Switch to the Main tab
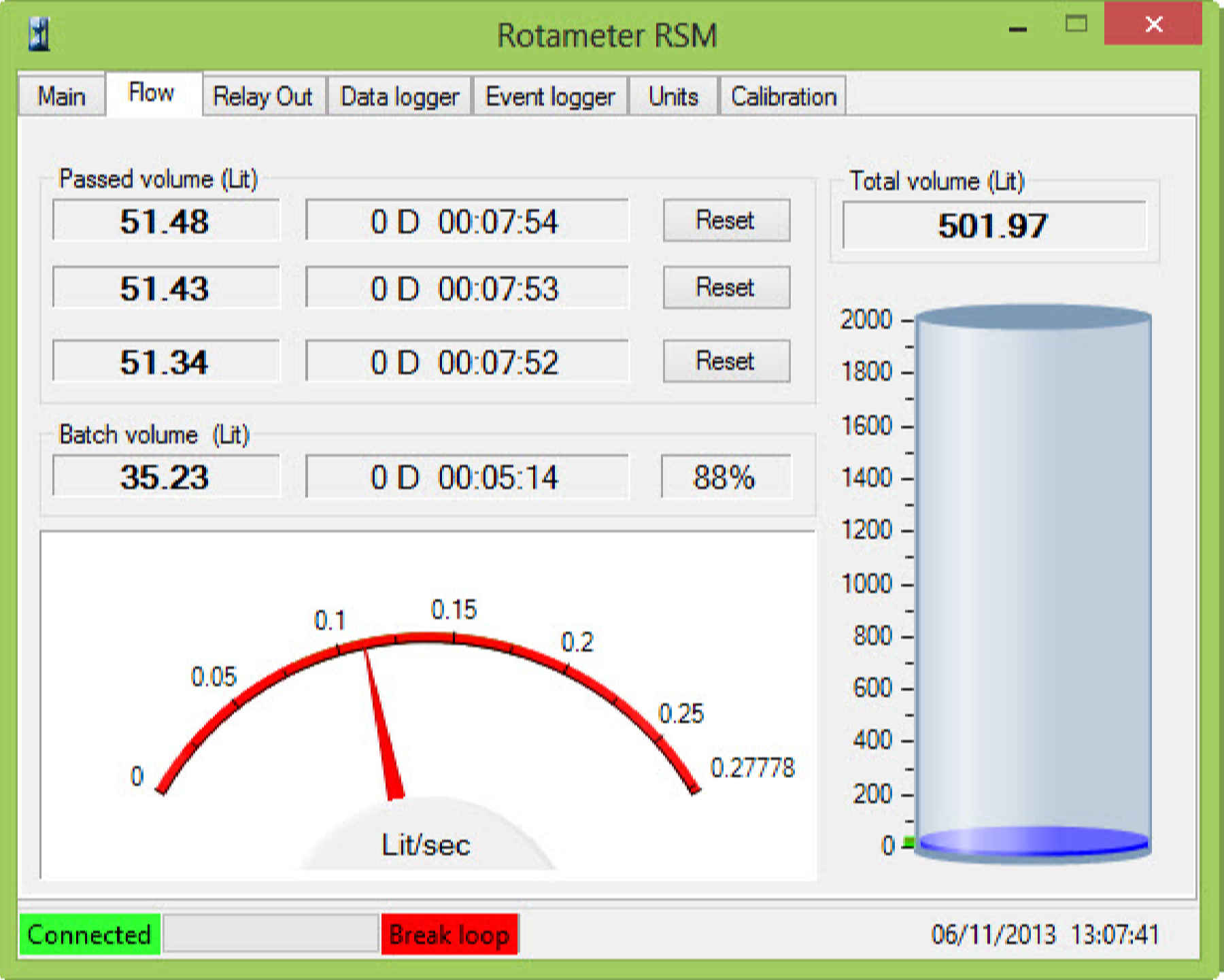The image size is (1224, 980). [x=61, y=97]
